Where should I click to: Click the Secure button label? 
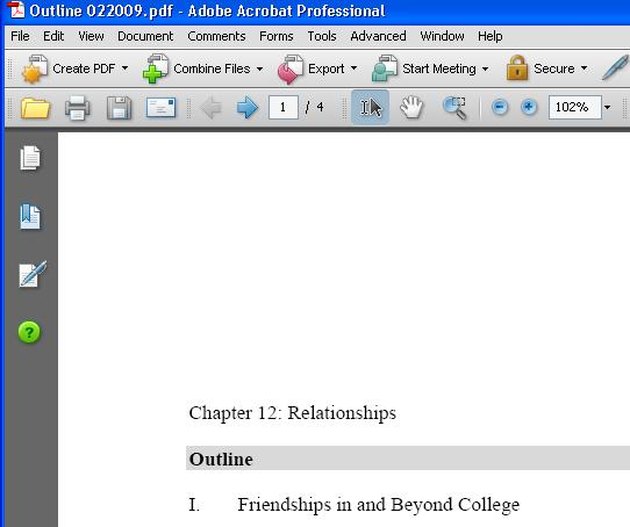554,69
